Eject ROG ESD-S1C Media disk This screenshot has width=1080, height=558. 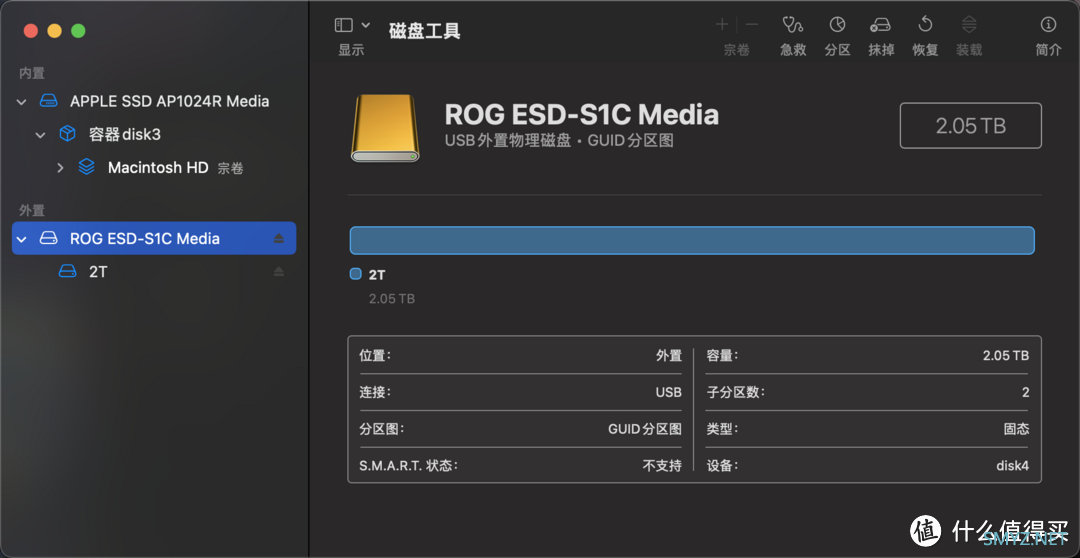click(x=278, y=238)
